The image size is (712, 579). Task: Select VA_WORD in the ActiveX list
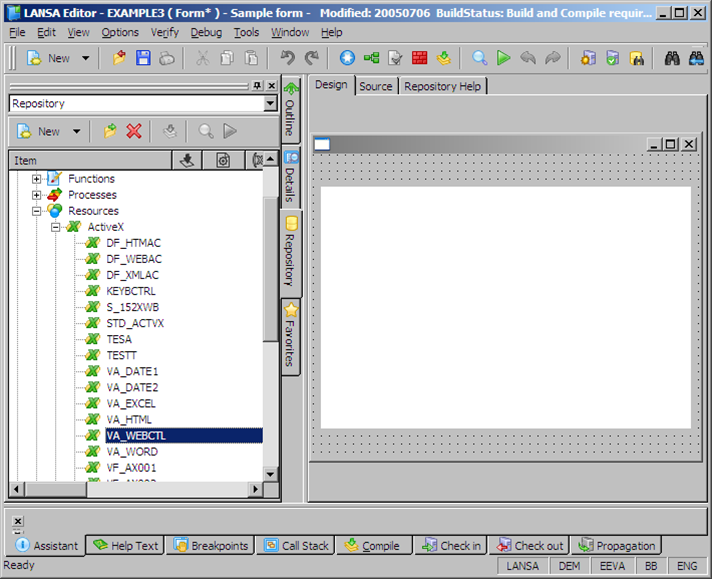pos(132,451)
